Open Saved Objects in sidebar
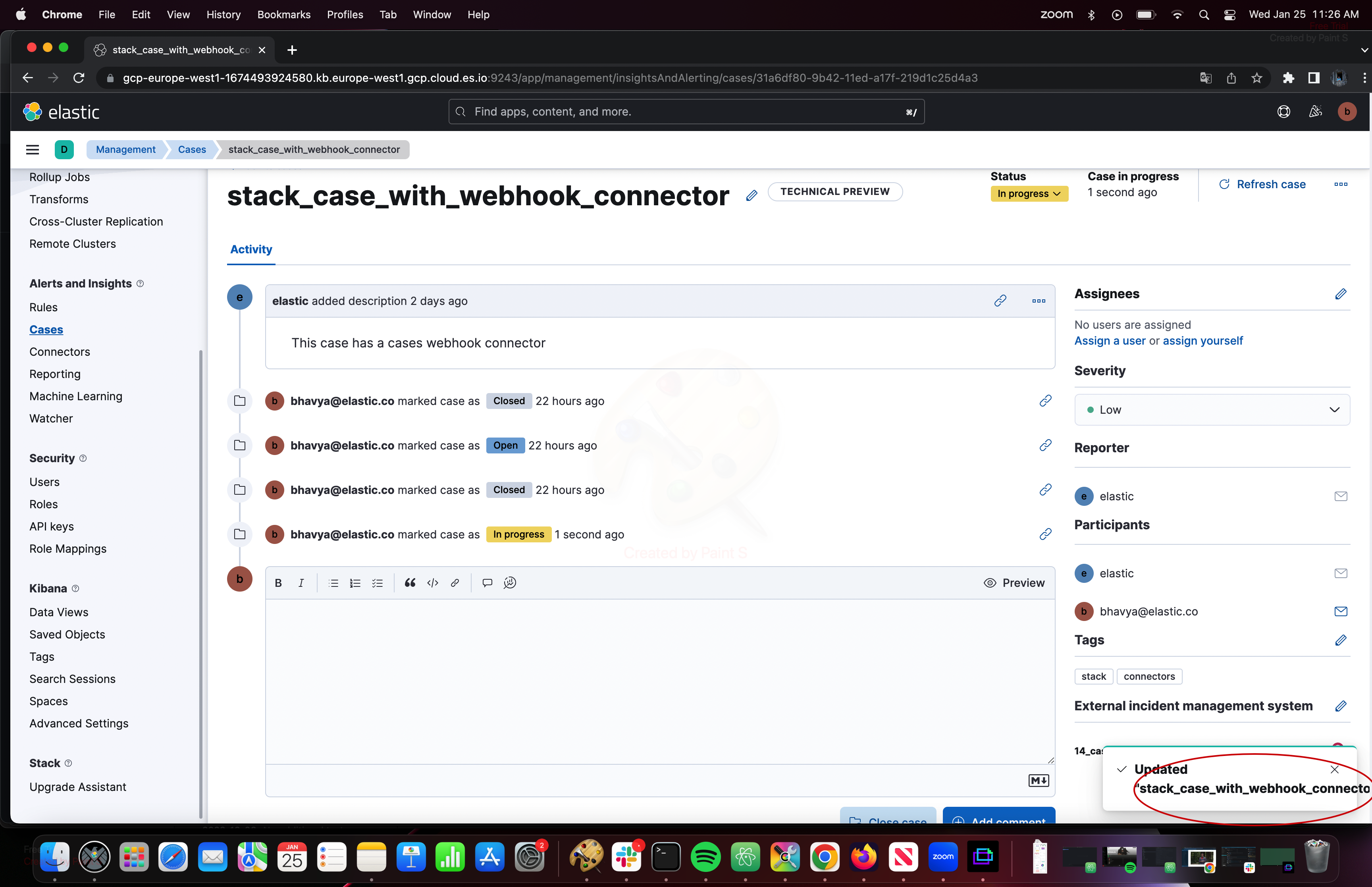Viewport: 1372px width, 887px height. [67, 635]
